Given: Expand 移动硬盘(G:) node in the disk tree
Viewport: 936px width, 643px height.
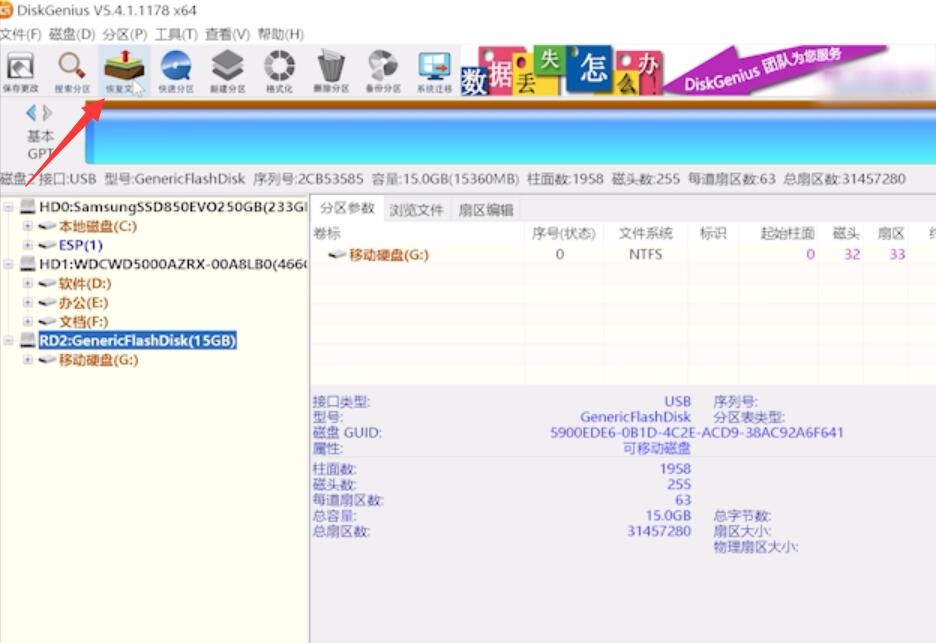Looking at the screenshot, I should (x=27, y=360).
